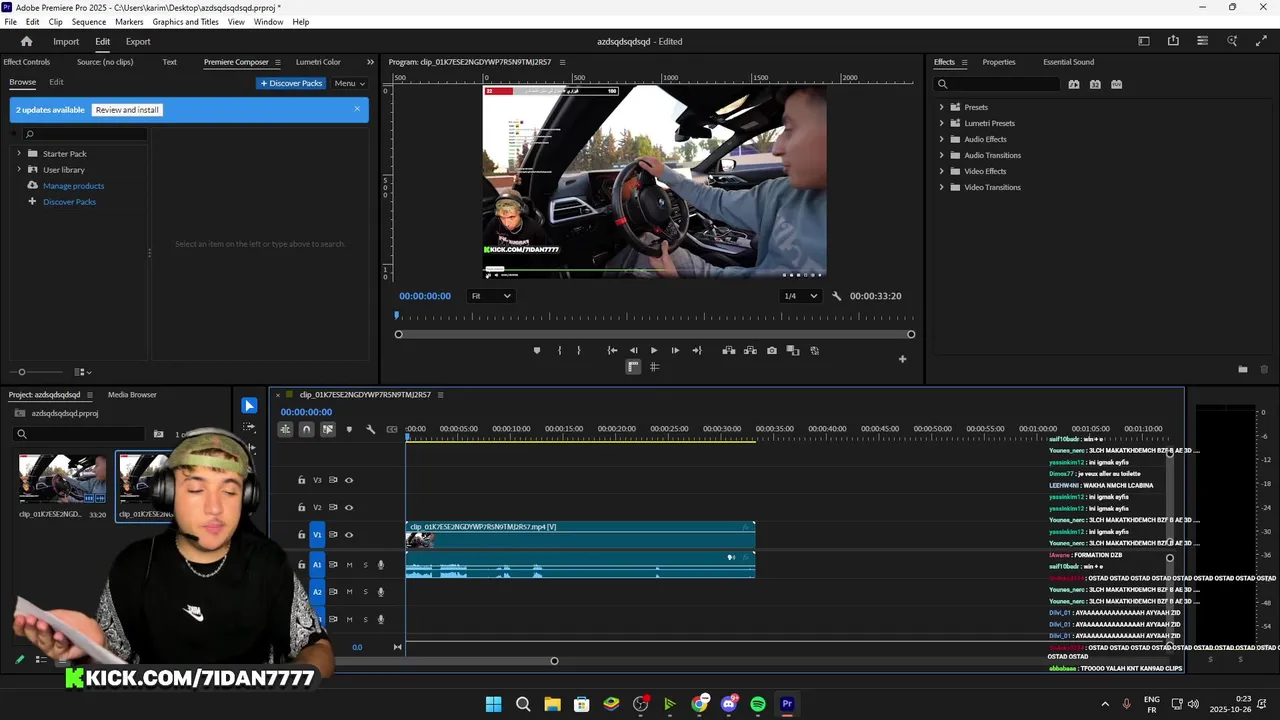This screenshot has width=1280, height=720.
Task: Add marker in timeline panel
Action: [349, 429]
